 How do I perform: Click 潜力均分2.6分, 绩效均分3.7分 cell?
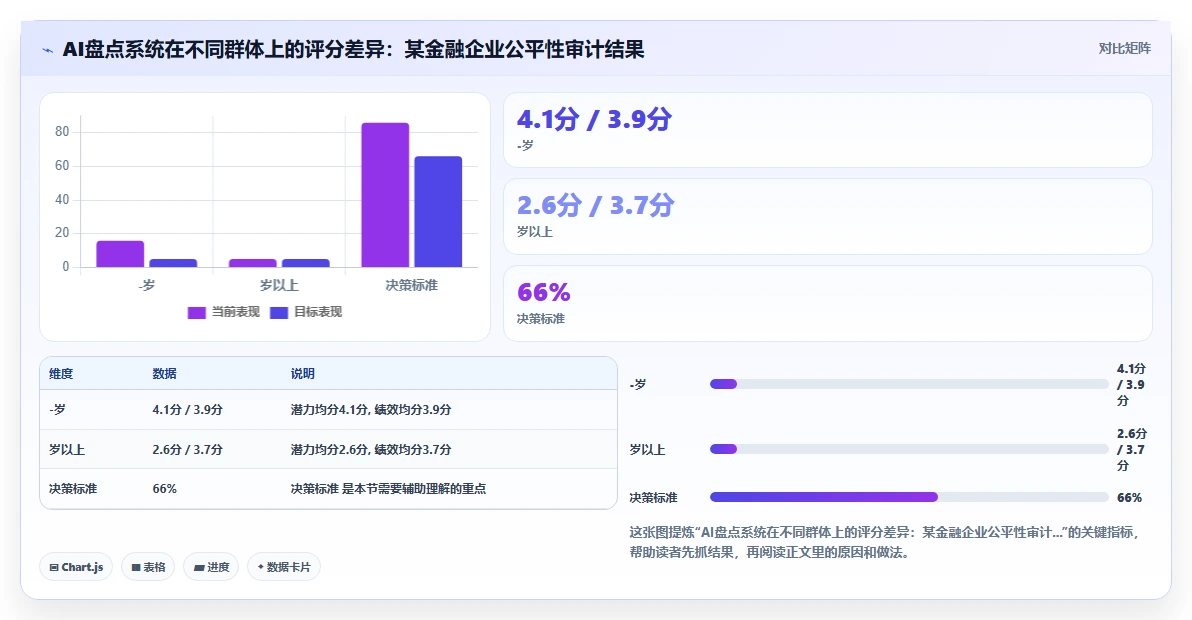[371, 449]
